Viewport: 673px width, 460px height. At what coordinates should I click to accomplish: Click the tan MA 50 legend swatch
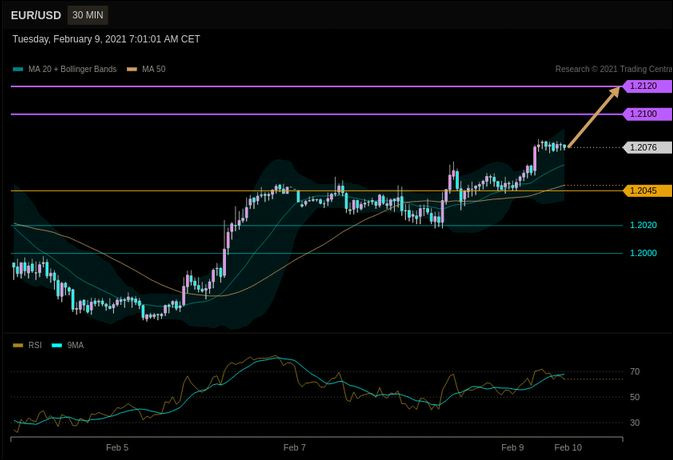click(132, 69)
